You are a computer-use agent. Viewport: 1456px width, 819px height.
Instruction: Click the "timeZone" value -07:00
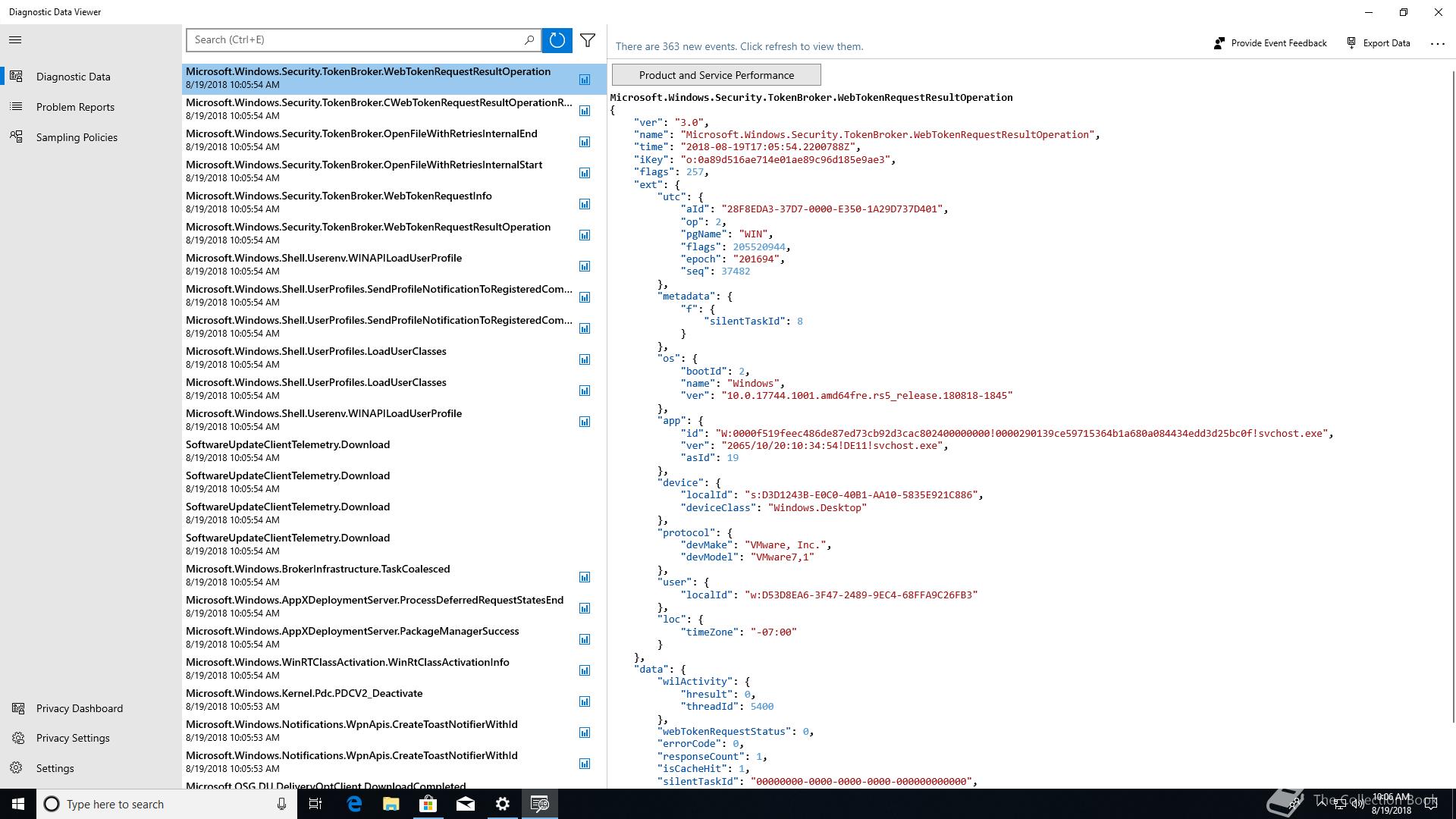[773, 632]
